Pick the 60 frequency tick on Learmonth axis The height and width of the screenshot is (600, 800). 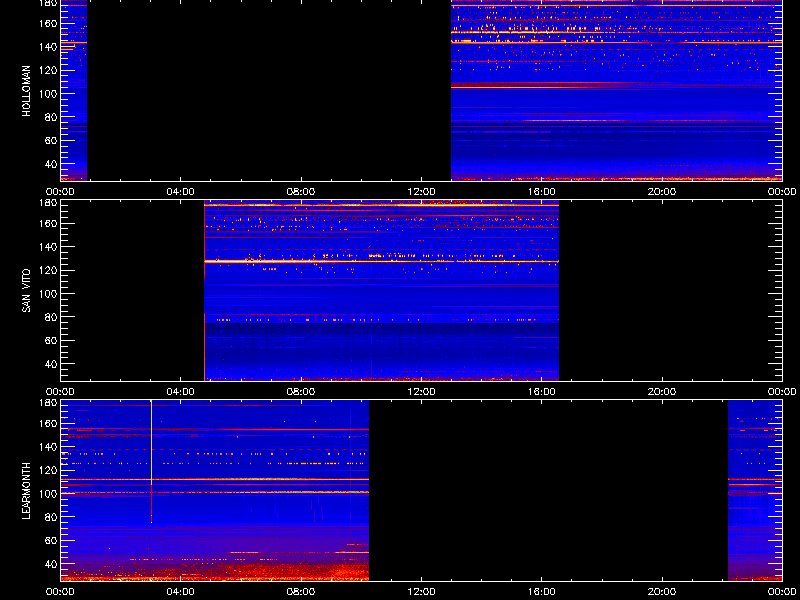click(51, 540)
